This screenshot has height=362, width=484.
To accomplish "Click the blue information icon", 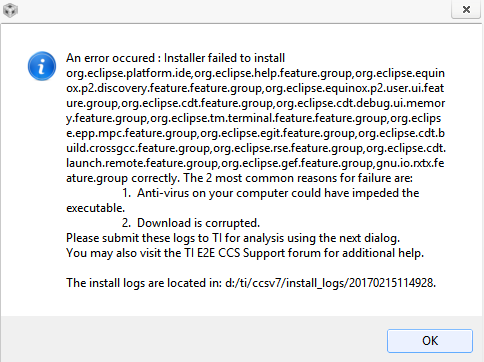I will (x=42, y=66).
